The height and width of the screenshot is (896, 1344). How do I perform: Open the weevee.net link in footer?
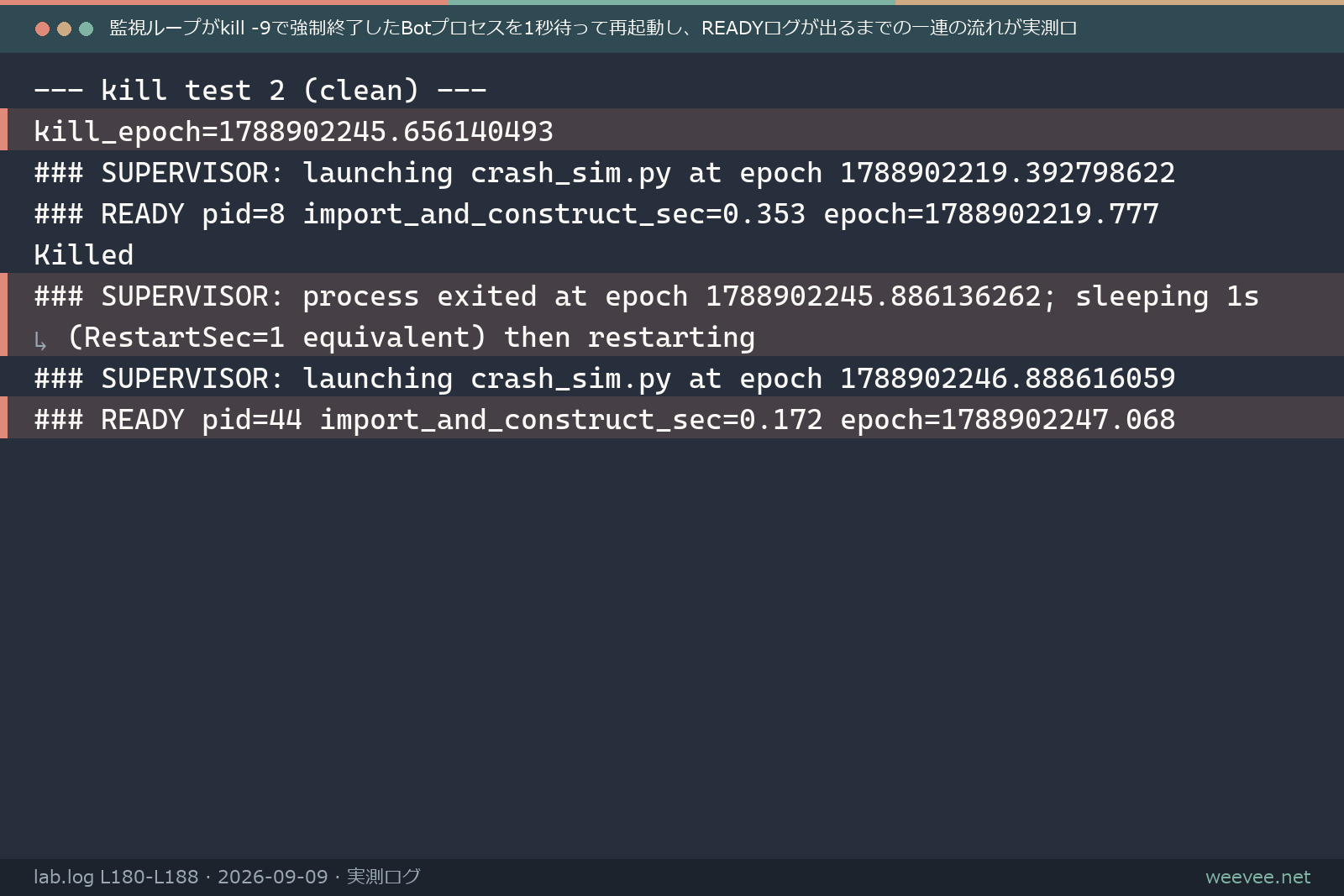1257,877
